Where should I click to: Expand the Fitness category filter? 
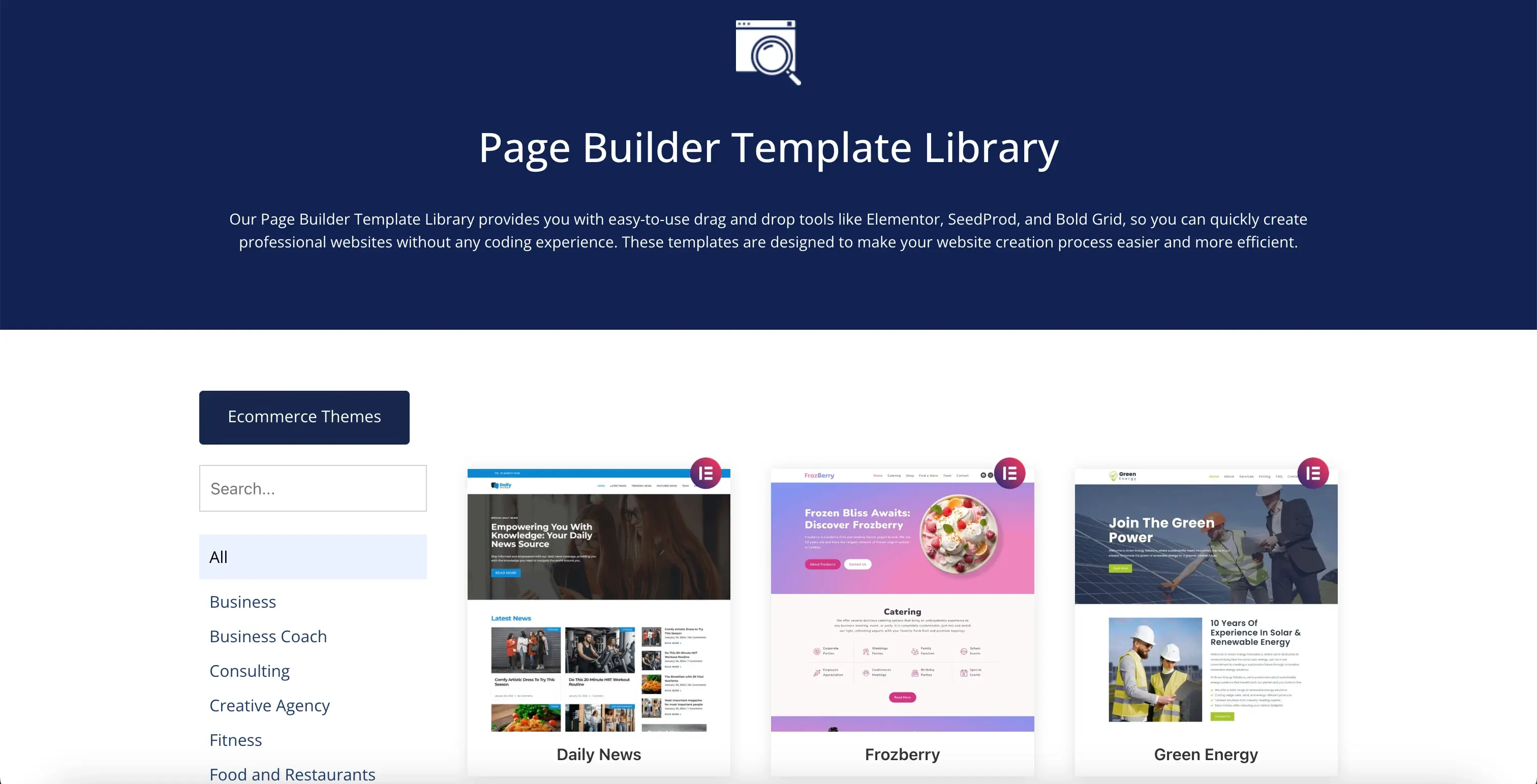(235, 739)
